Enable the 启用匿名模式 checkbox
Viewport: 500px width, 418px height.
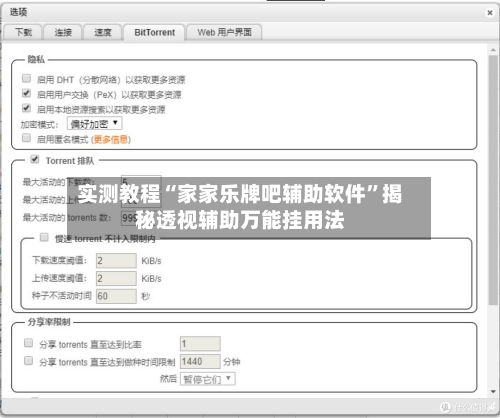(26, 138)
